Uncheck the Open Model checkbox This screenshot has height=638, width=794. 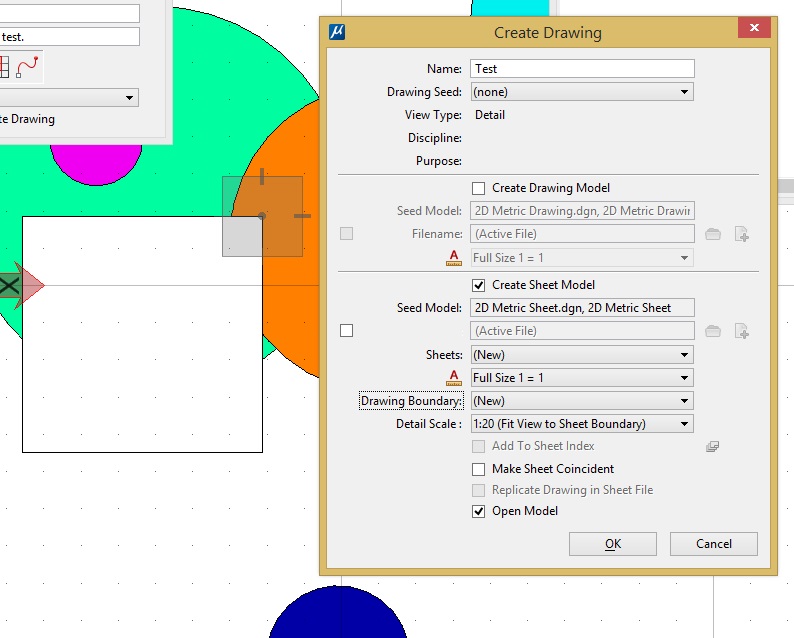point(479,511)
